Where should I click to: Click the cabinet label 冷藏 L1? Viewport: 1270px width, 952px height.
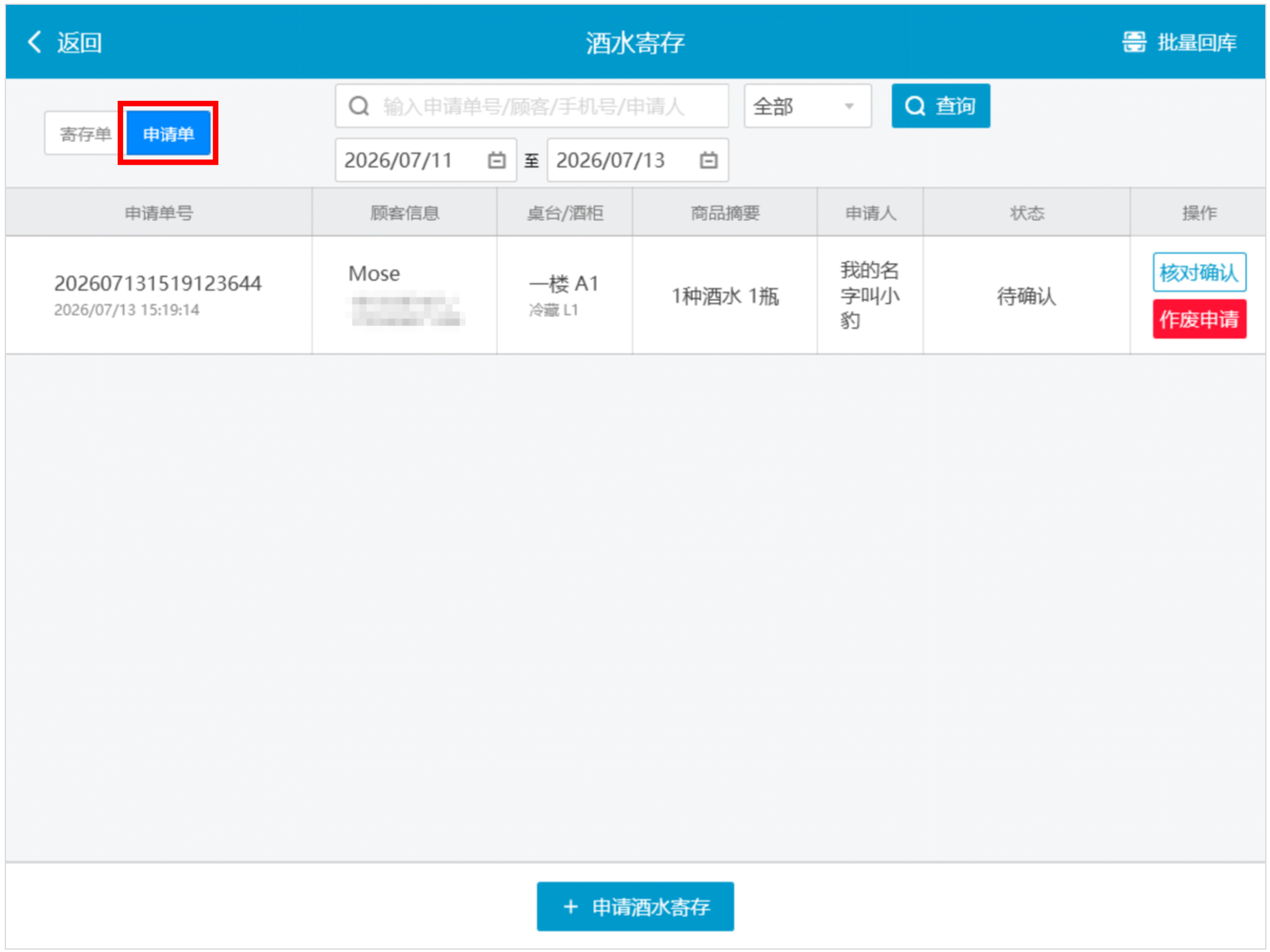click(x=553, y=309)
